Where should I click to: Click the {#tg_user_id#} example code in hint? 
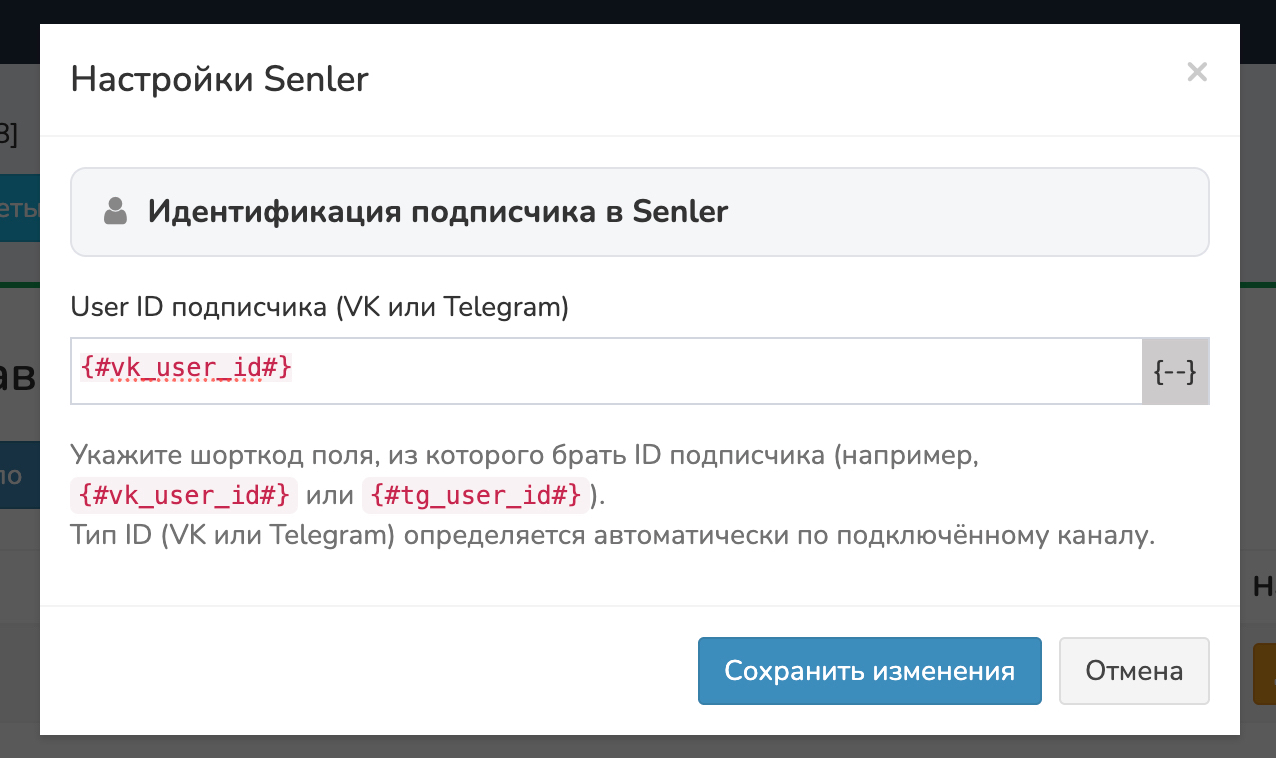coord(476,494)
